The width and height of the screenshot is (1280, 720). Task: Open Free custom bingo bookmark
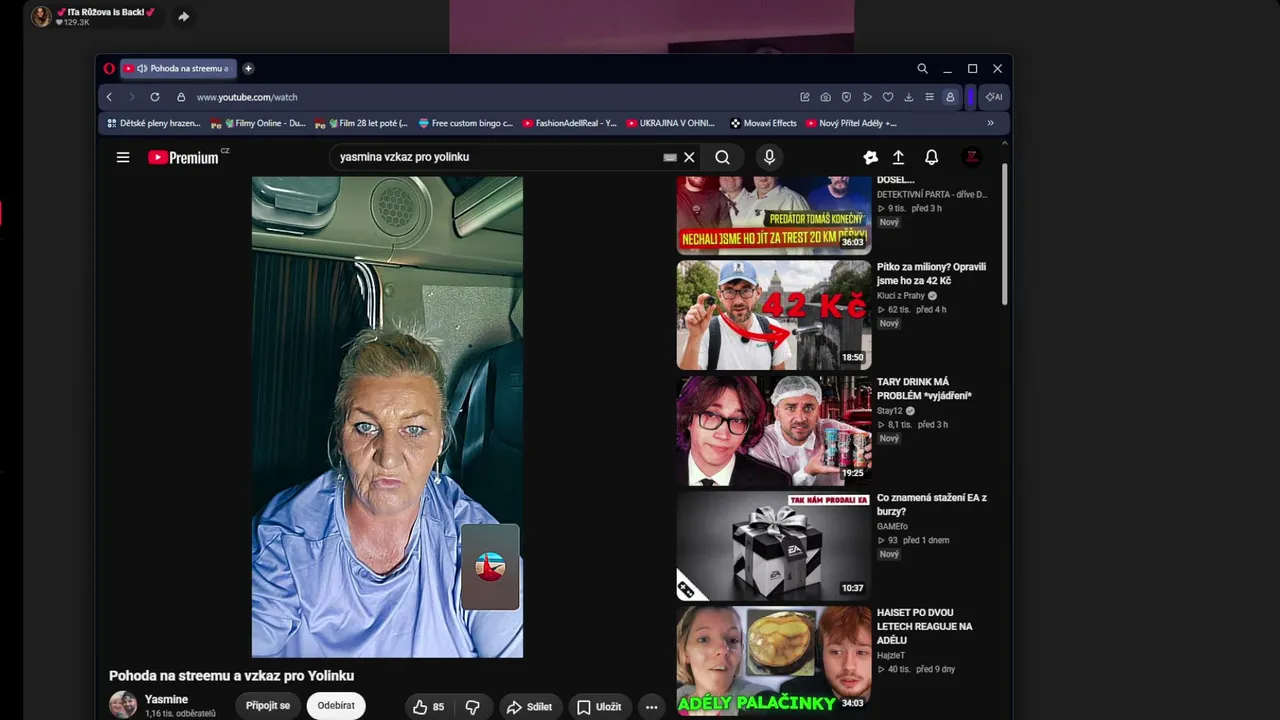click(465, 123)
